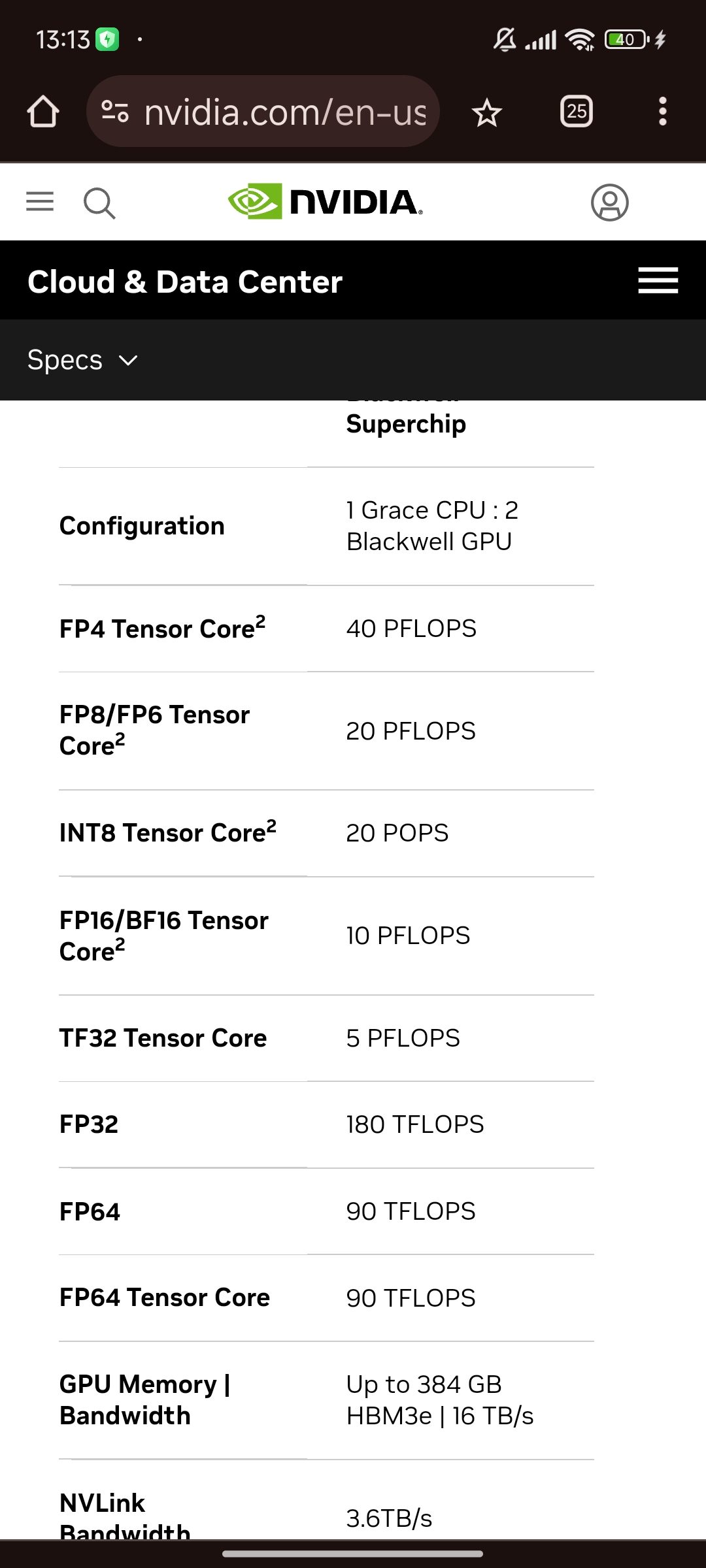The height and width of the screenshot is (1568, 706).
Task: Tap the Specs dropdown chevron arrow
Action: [x=129, y=361]
